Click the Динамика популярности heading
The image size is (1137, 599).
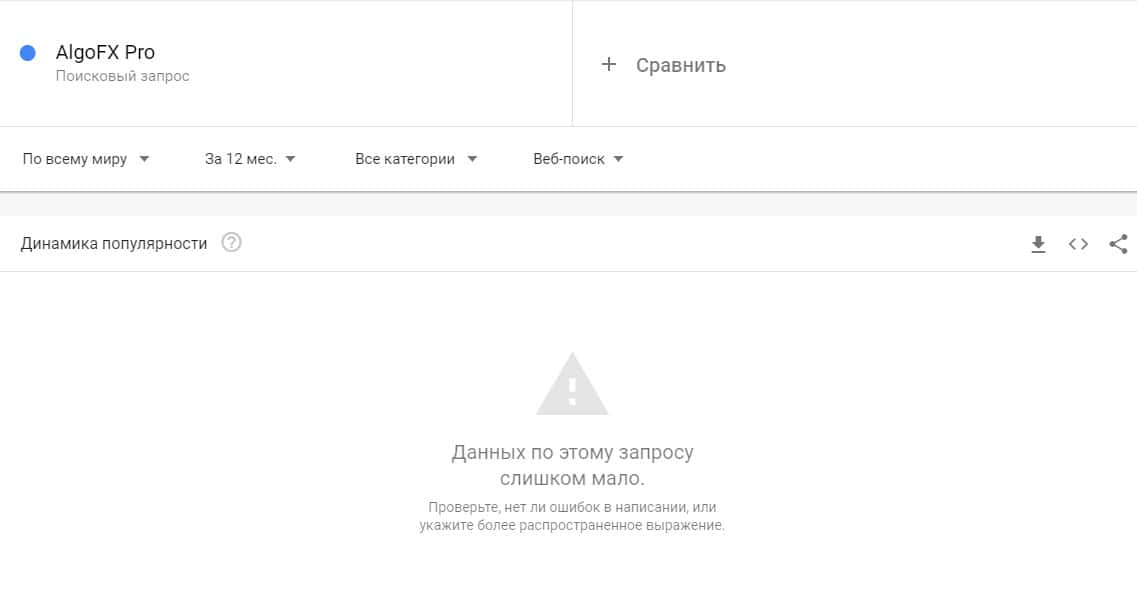coord(114,244)
